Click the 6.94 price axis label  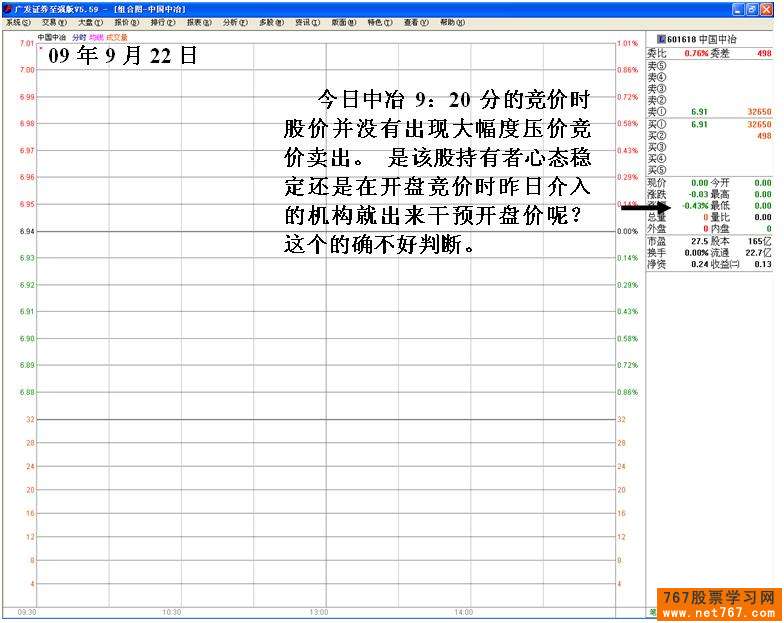27,232
